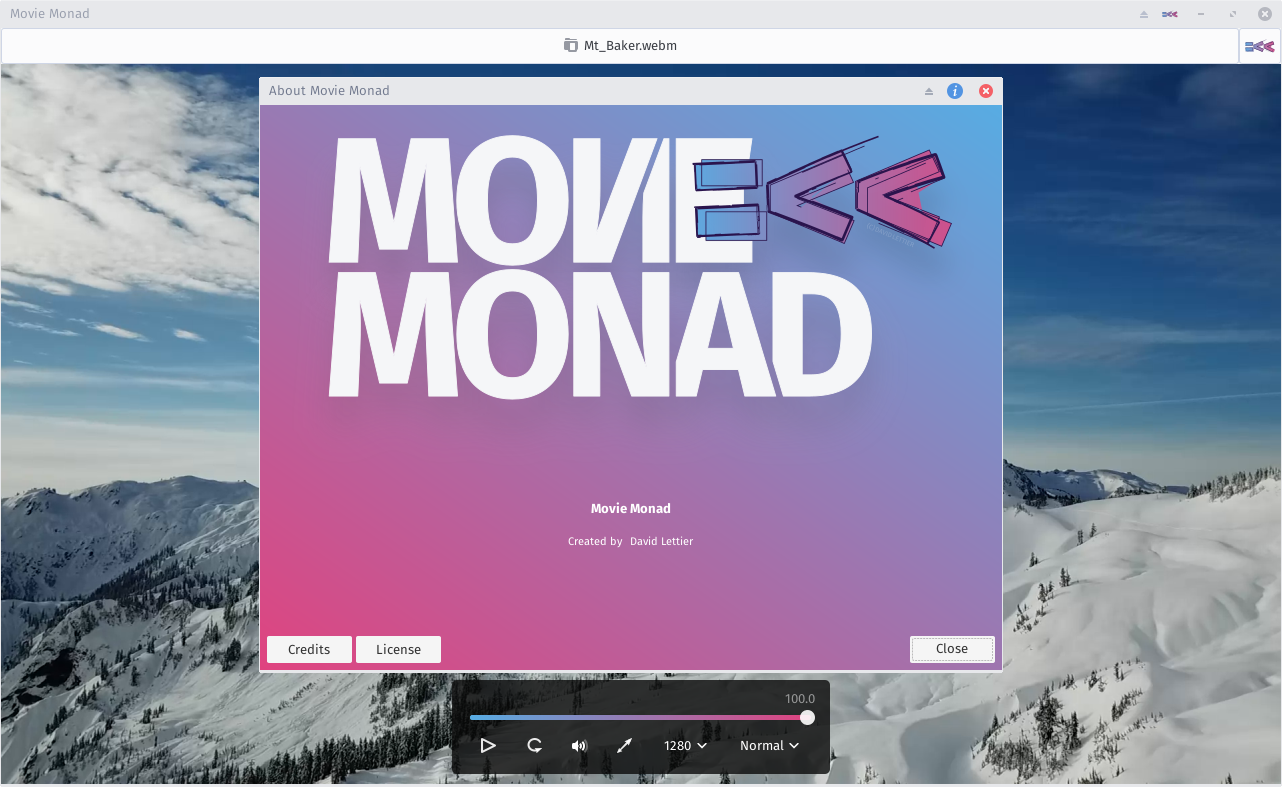This screenshot has width=1282, height=787.
Task: Click the 'Movie Monad' main window title text
Action: coord(50,14)
